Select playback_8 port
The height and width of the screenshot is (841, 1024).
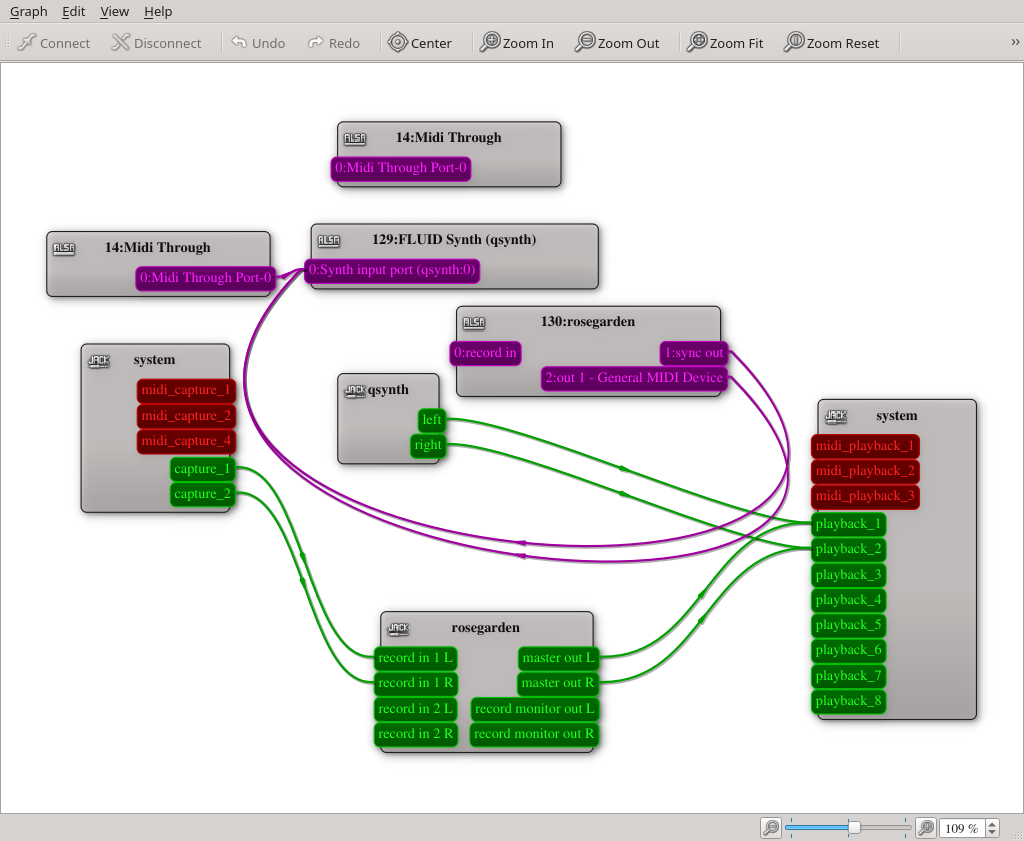[x=848, y=701]
